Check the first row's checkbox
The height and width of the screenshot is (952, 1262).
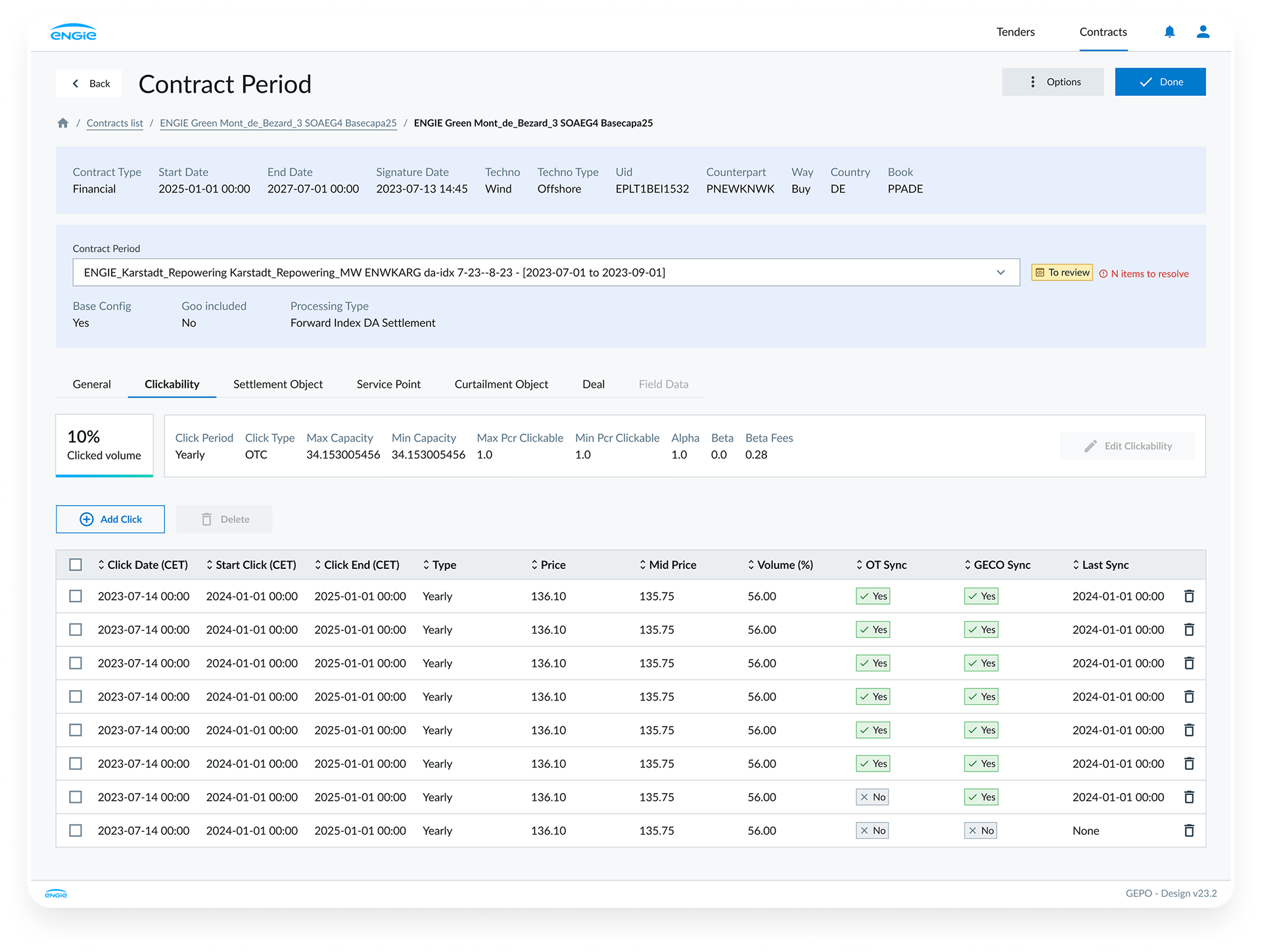(76, 596)
